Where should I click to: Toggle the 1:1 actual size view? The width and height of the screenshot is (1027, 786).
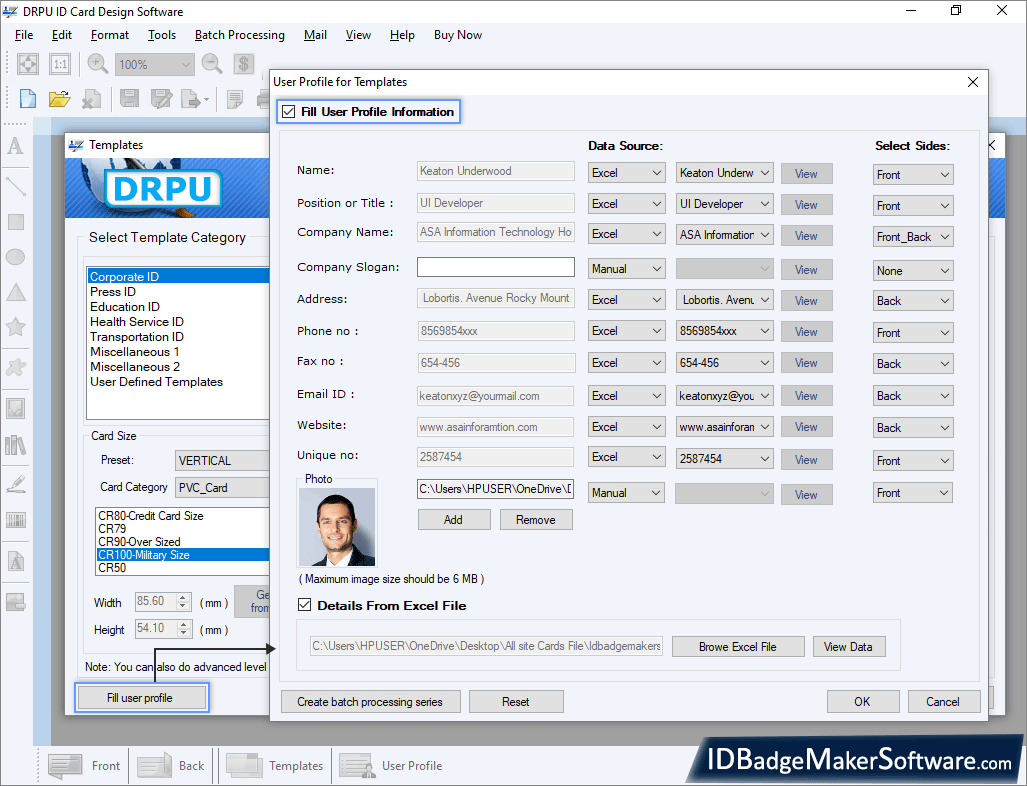(60, 63)
